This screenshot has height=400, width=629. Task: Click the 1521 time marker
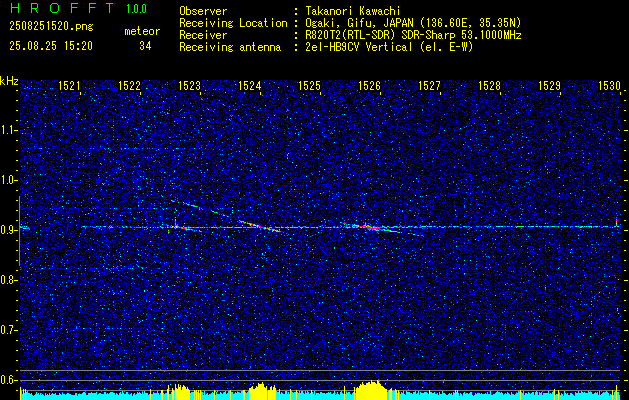(69, 85)
